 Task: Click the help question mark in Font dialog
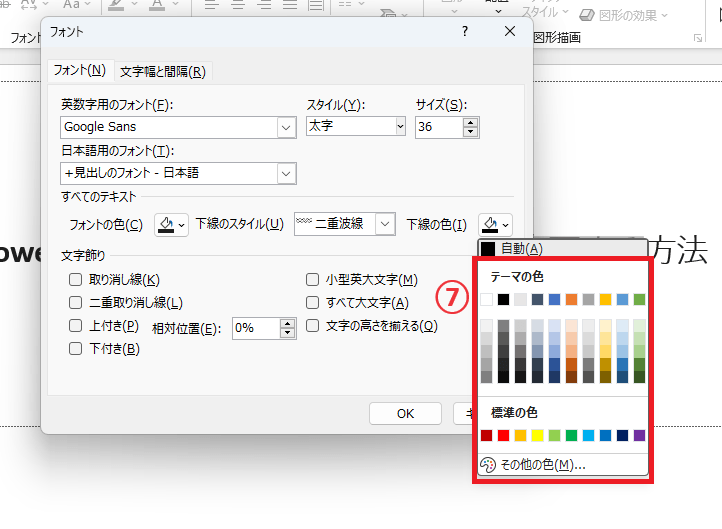(x=465, y=31)
